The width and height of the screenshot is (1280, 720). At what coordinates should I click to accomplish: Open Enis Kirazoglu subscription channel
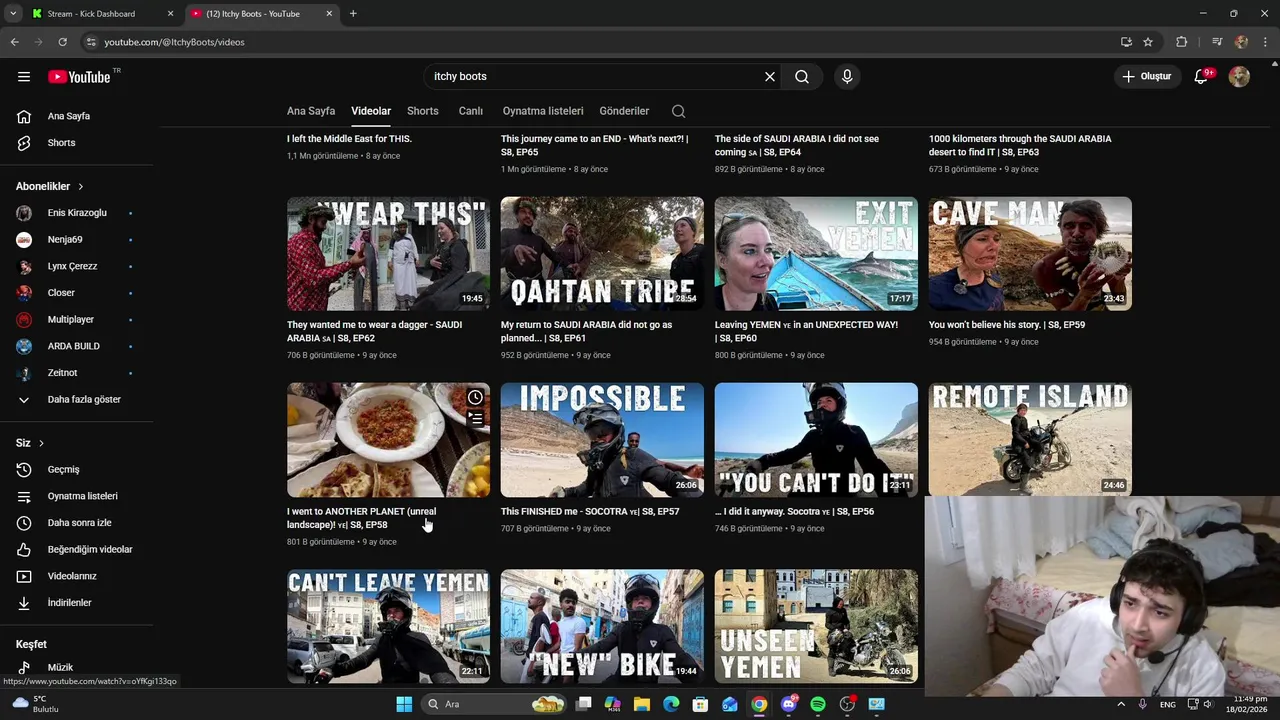[x=77, y=213]
